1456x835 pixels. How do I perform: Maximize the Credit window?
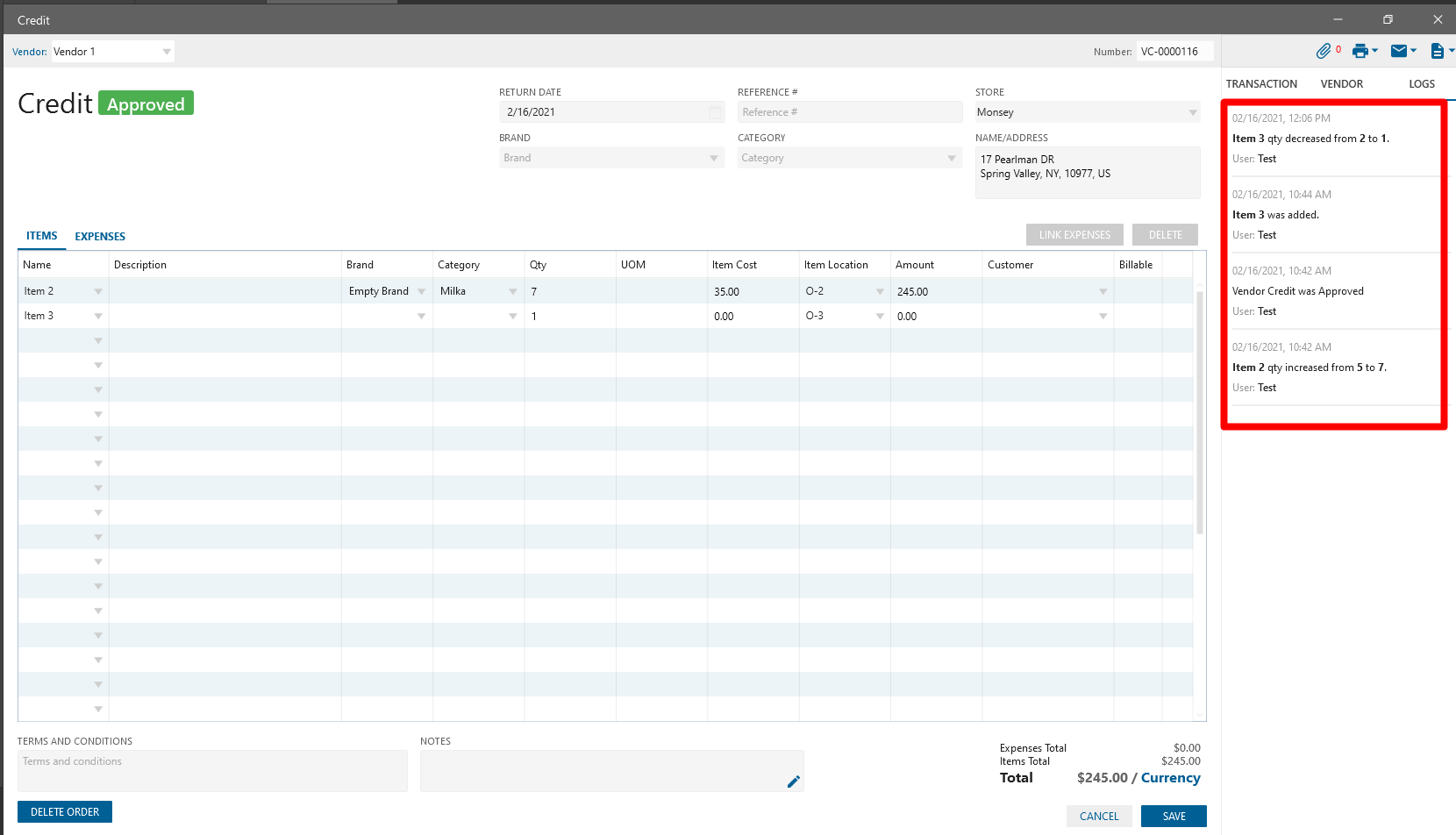[x=1388, y=19]
